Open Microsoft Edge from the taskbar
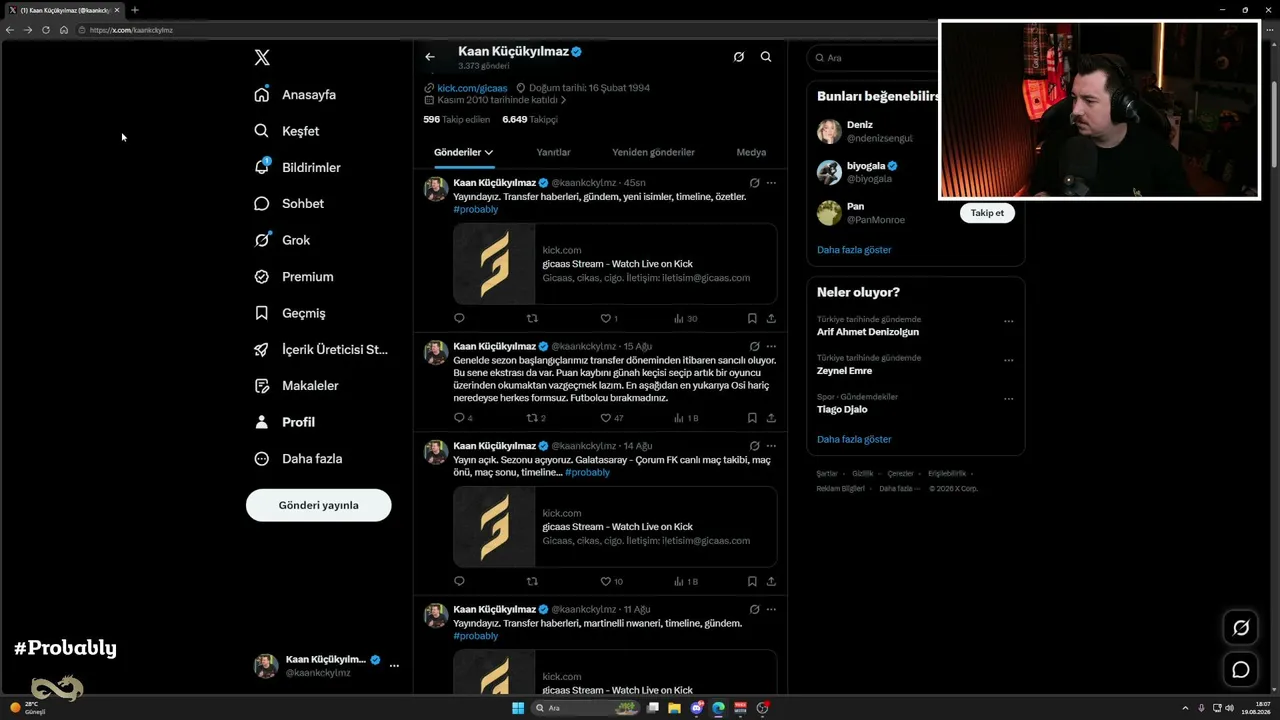This screenshot has width=1280, height=720. (718, 708)
